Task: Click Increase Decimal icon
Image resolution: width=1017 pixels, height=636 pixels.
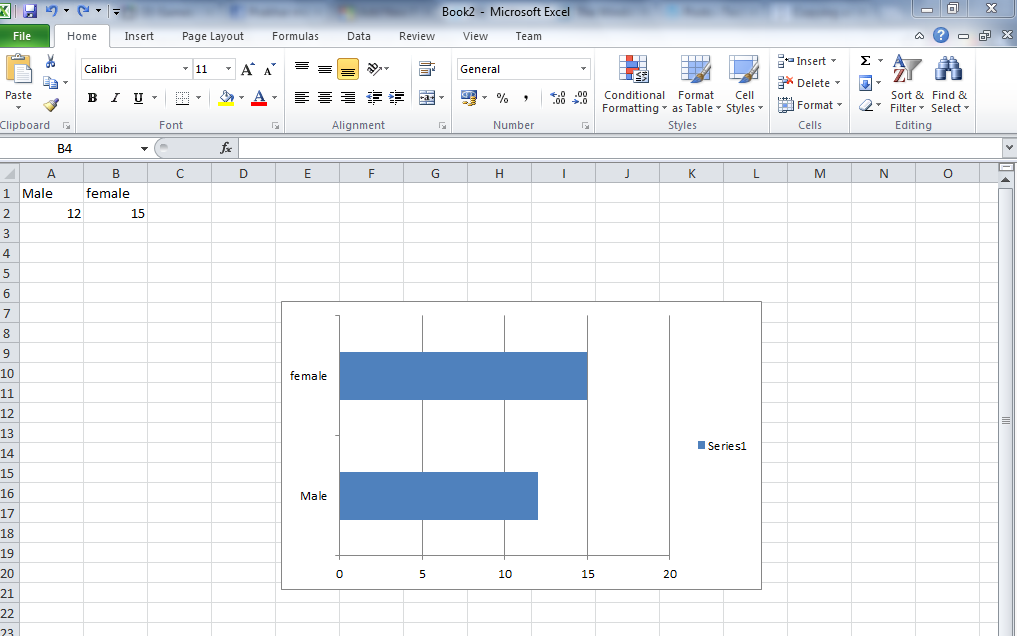Action: (558, 98)
